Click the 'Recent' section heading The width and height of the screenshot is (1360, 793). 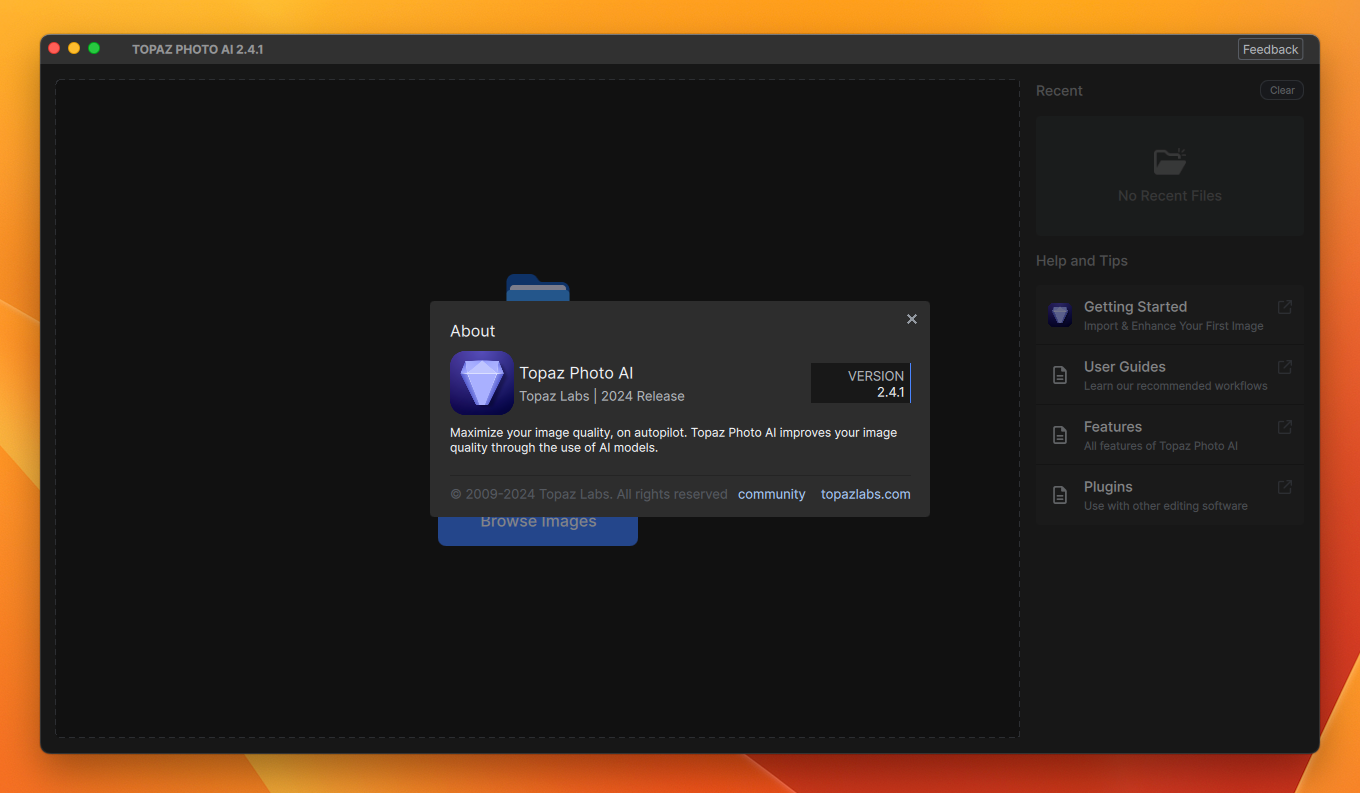tap(1059, 91)
